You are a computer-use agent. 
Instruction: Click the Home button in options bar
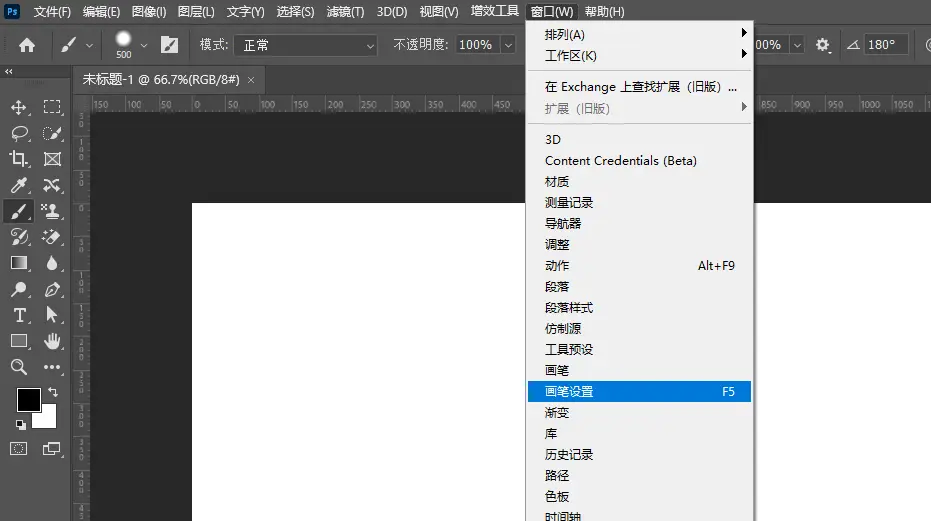pyautogui.click(x=27, y=45)
